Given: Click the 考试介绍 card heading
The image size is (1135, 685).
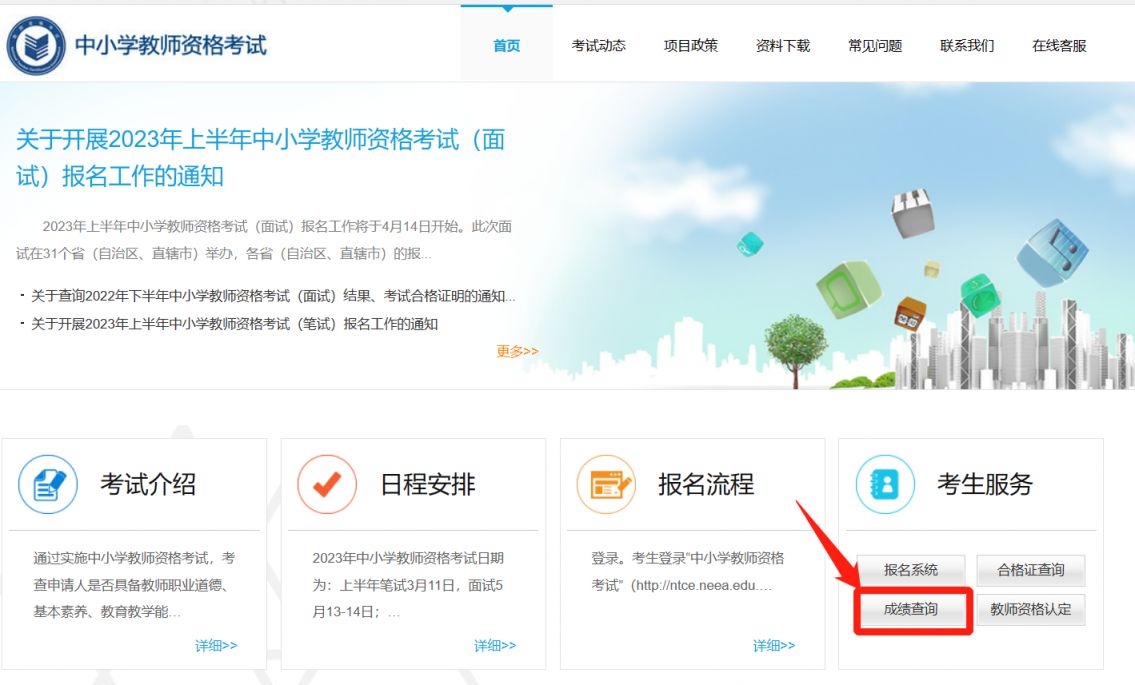Looking at the screenshot, I should (x=148, y=484).
